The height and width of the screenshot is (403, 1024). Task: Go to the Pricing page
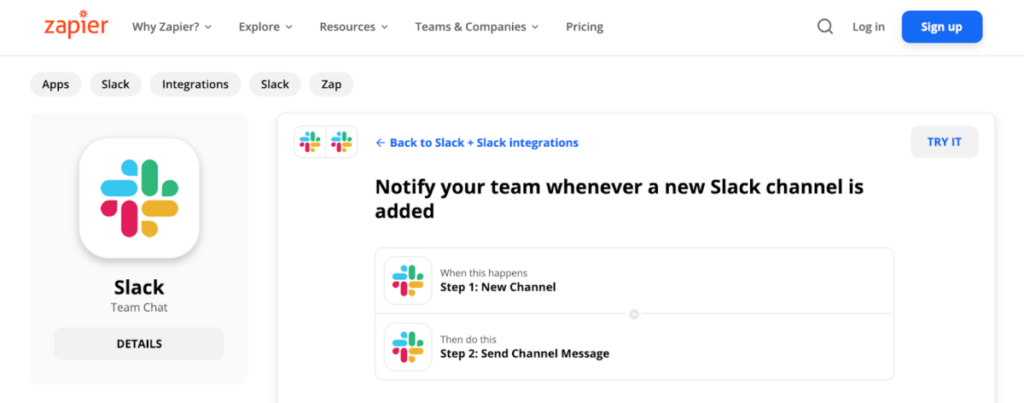click(584, 27)
